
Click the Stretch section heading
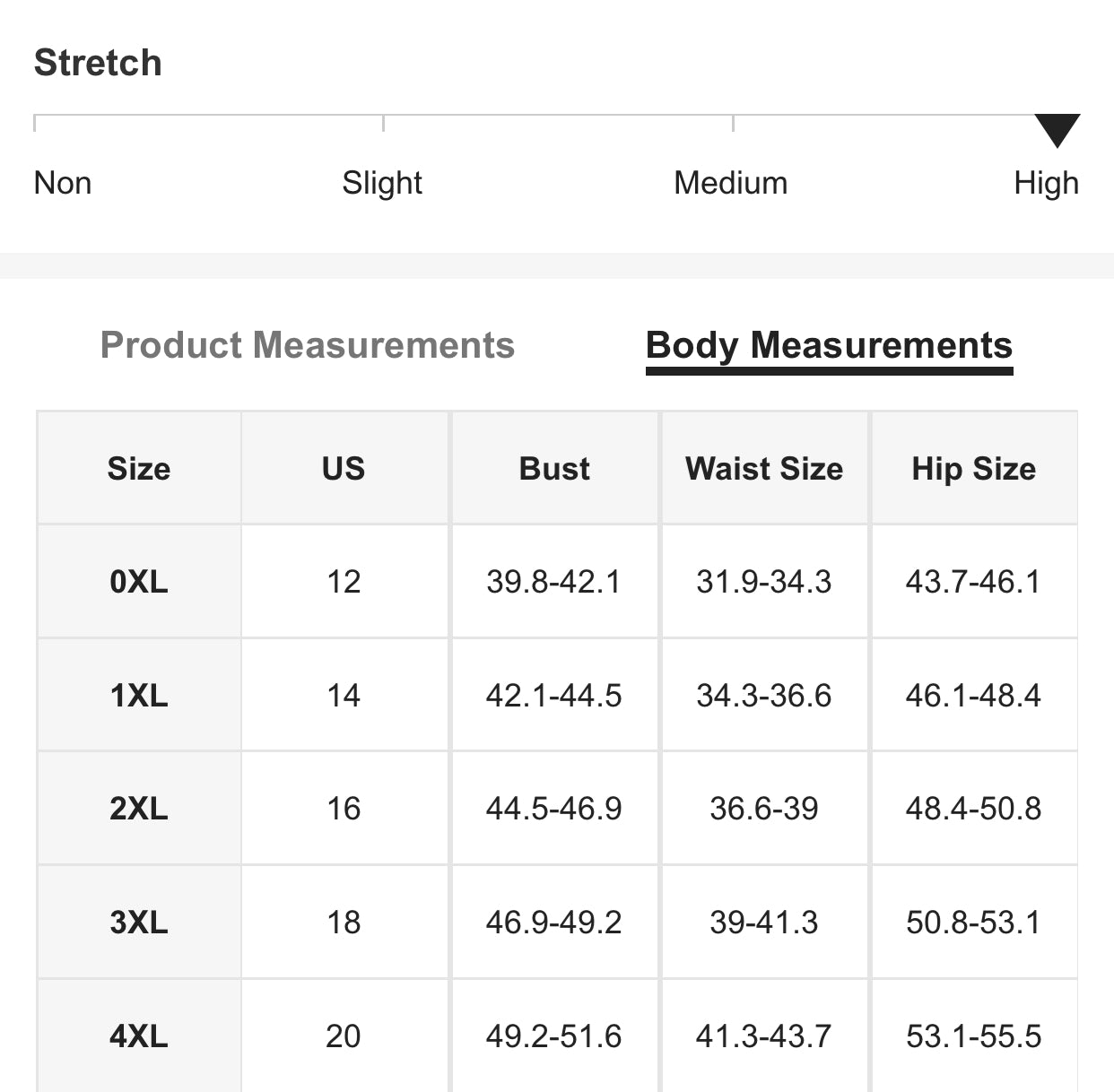click(98, 63)
